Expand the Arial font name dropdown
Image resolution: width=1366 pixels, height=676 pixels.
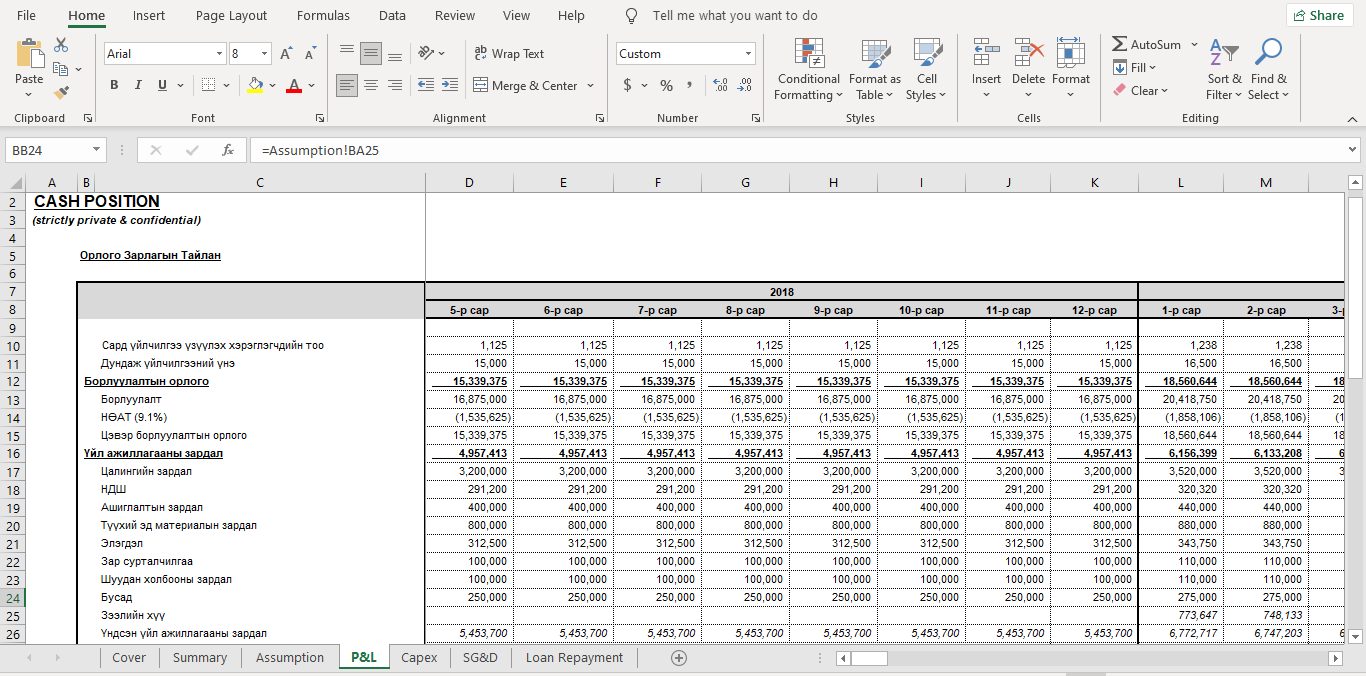click(x=219, y=54)
